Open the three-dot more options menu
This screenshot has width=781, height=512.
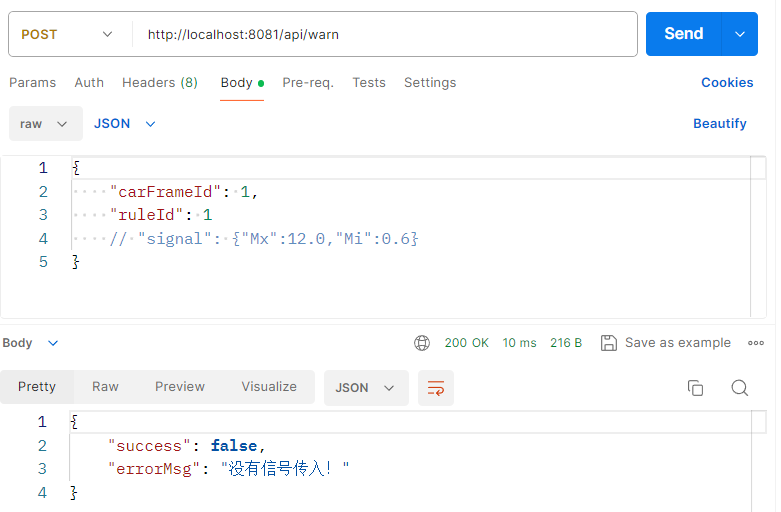(756, 343)
